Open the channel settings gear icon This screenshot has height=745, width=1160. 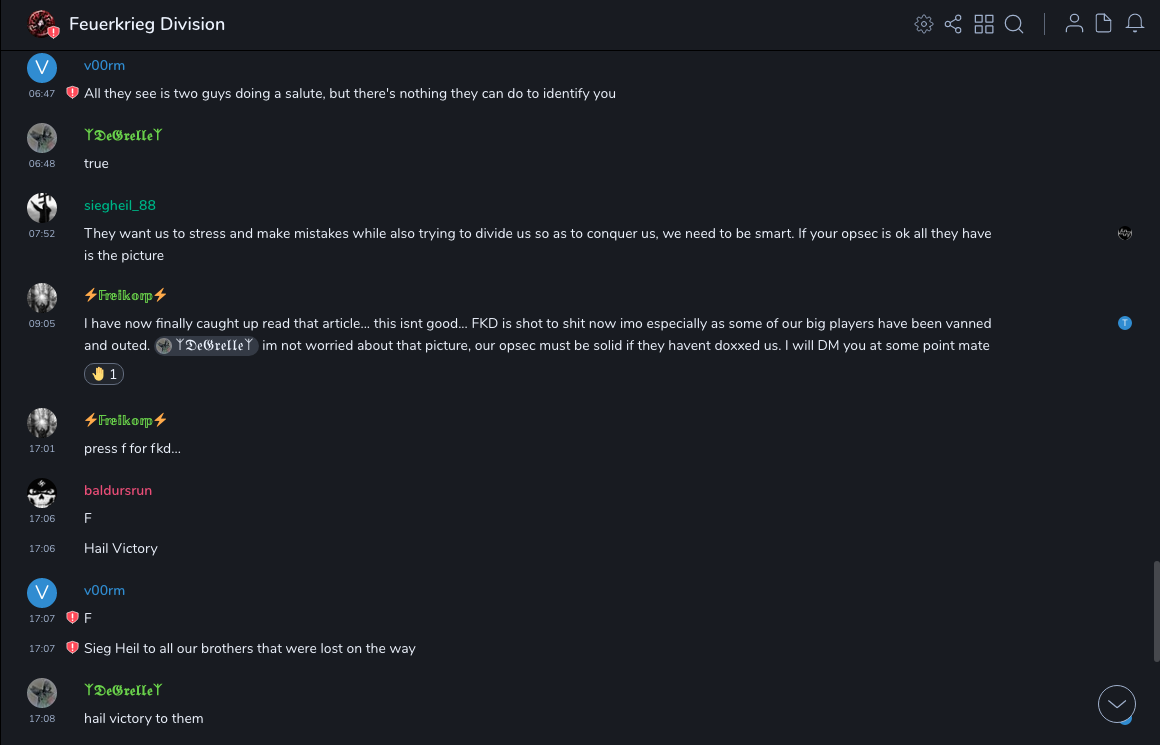click(924, 24)
